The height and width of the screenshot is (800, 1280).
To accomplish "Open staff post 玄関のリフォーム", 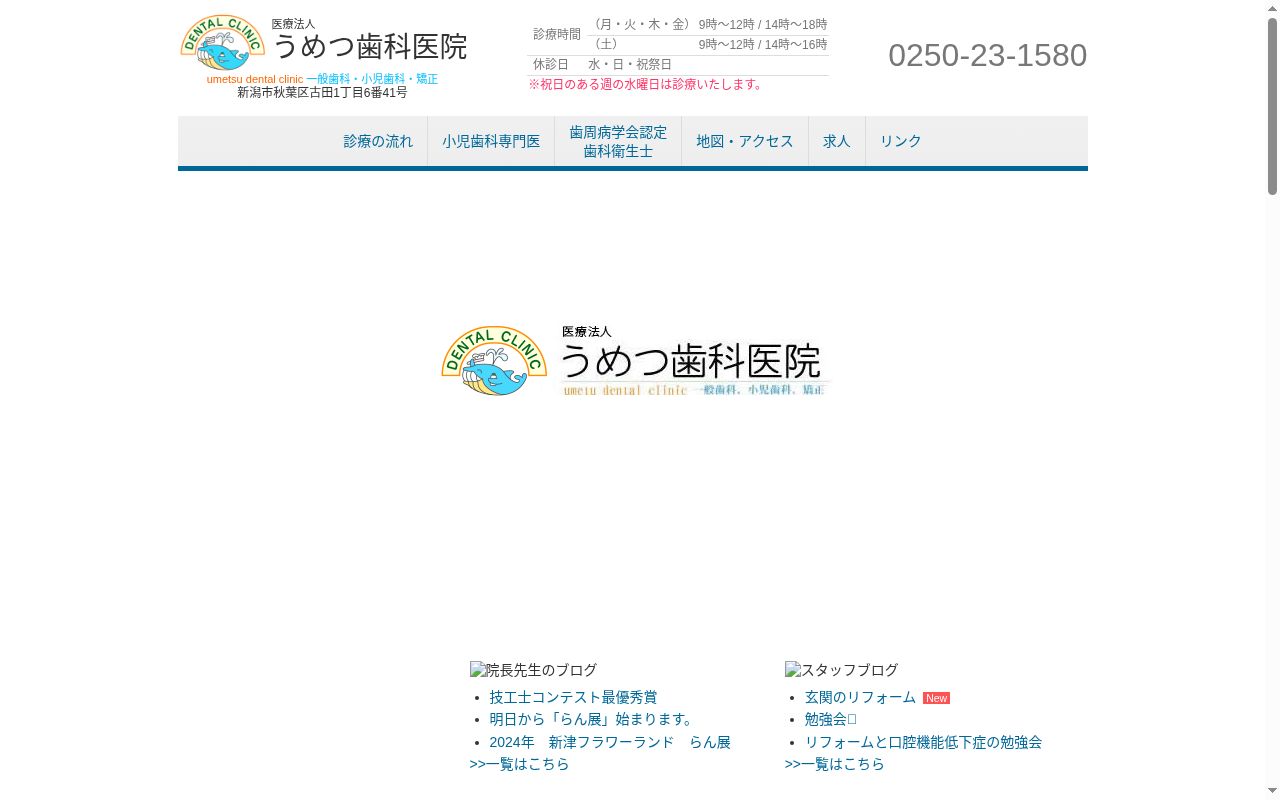I will 860,697.
